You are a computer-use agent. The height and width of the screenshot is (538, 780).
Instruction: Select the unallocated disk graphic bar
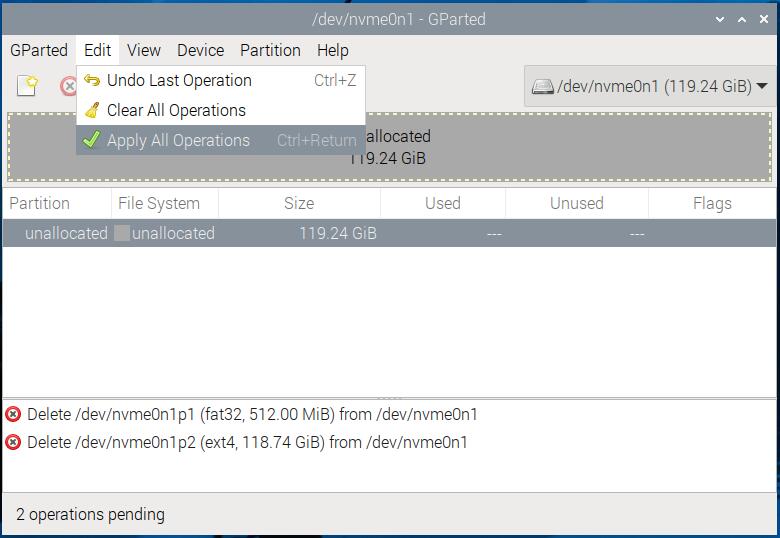(390, 147)
